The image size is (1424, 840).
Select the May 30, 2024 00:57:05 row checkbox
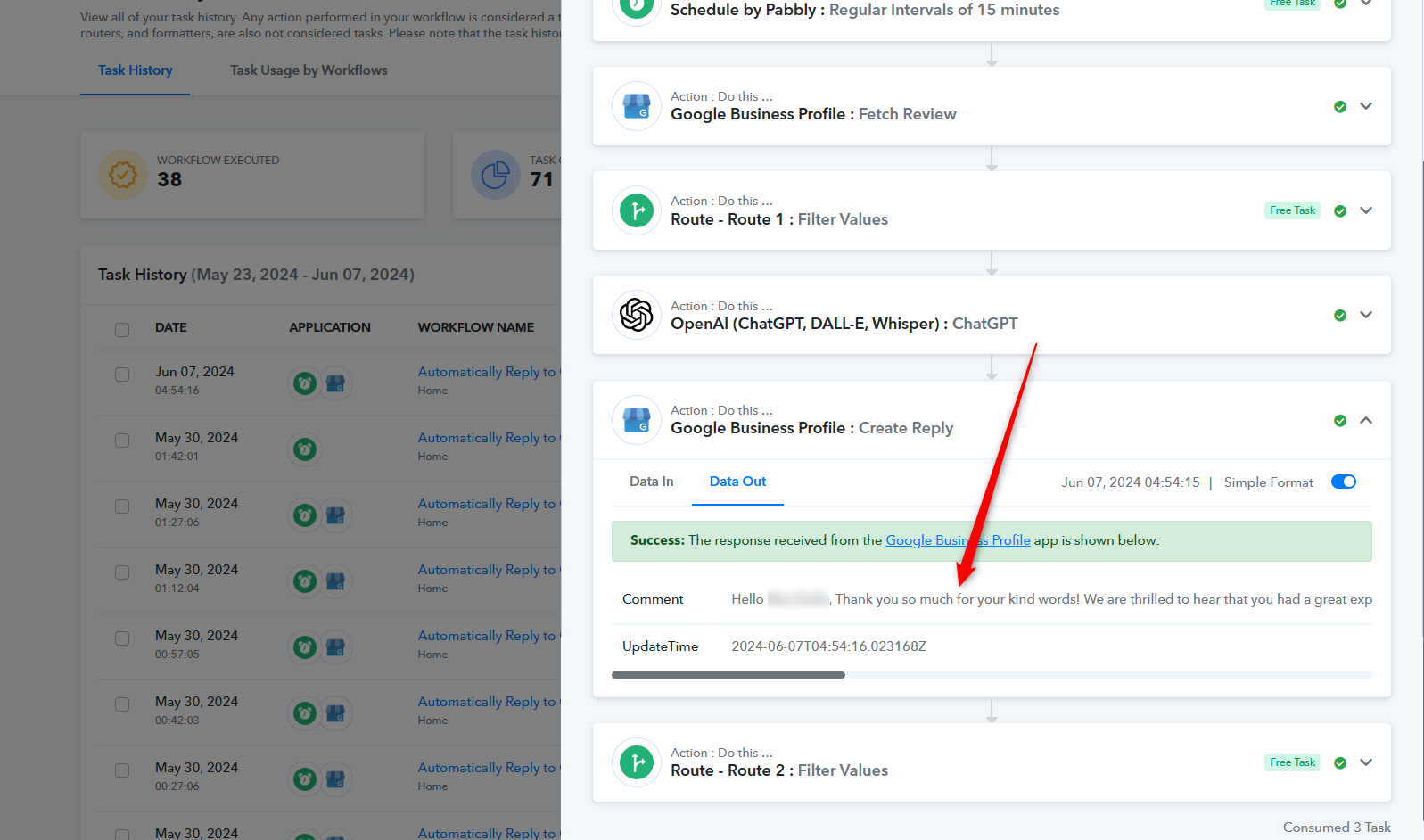pos(122,638)
